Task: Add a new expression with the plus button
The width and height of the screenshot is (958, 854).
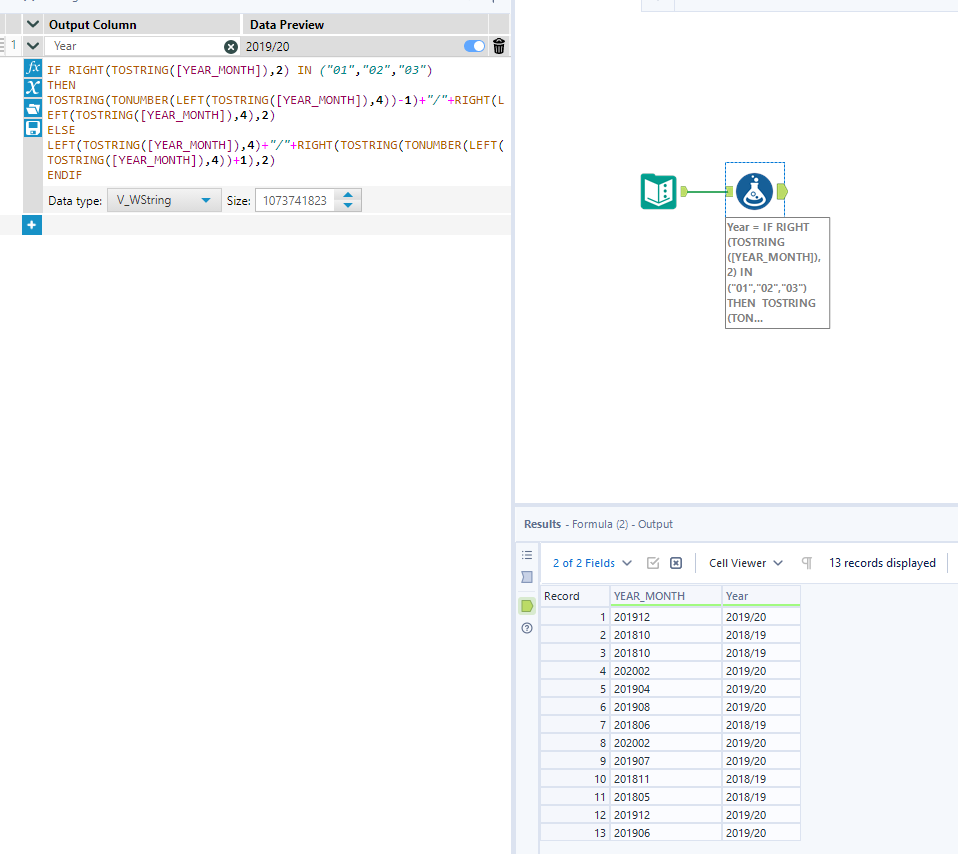Action: (31, 225)
